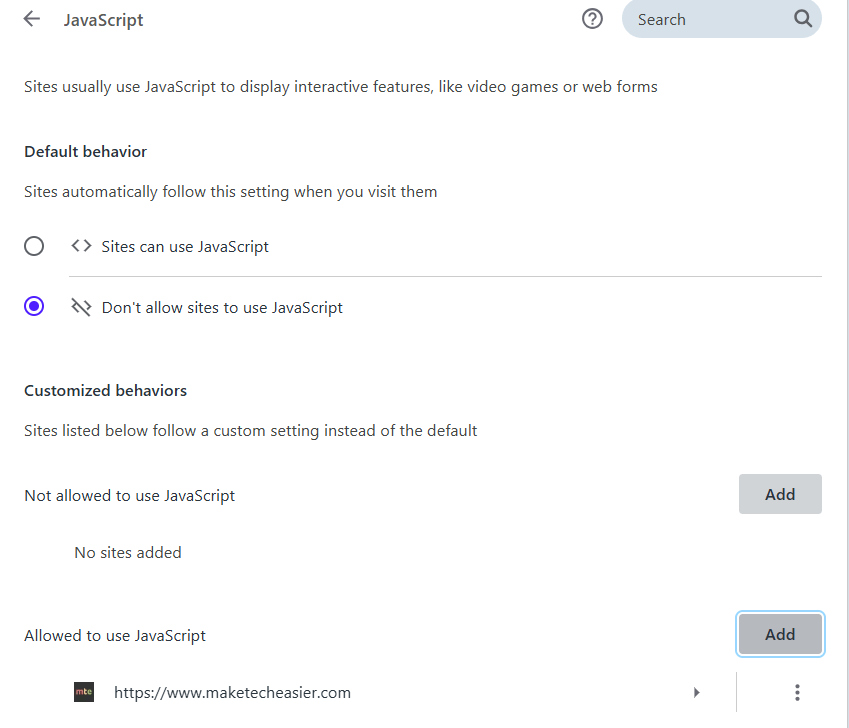Select the JavaScript page heading
This screenshot has width=849, height=728.
[104, 18]
